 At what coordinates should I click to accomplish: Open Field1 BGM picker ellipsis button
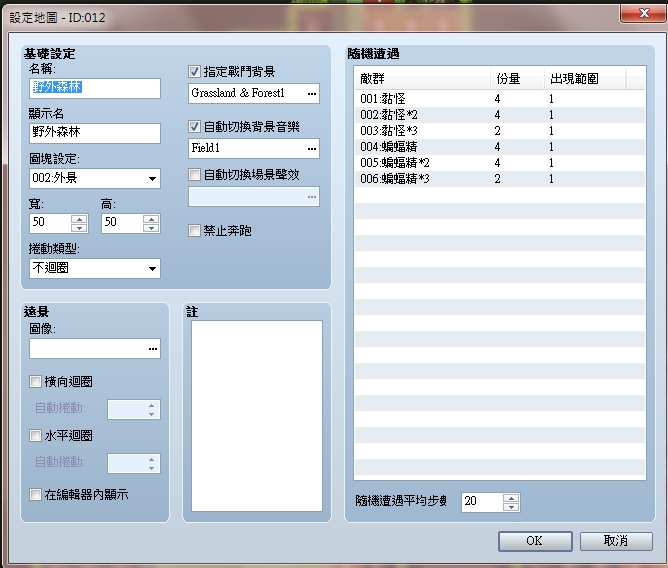tap(312, 149)
